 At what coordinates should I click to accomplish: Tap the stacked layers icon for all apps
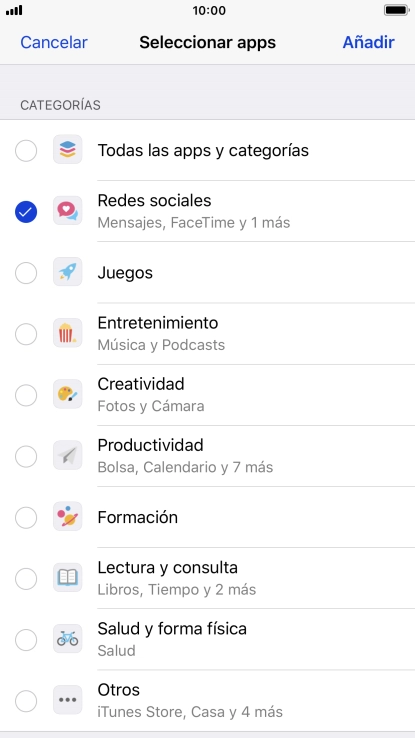tap(68, 150)
